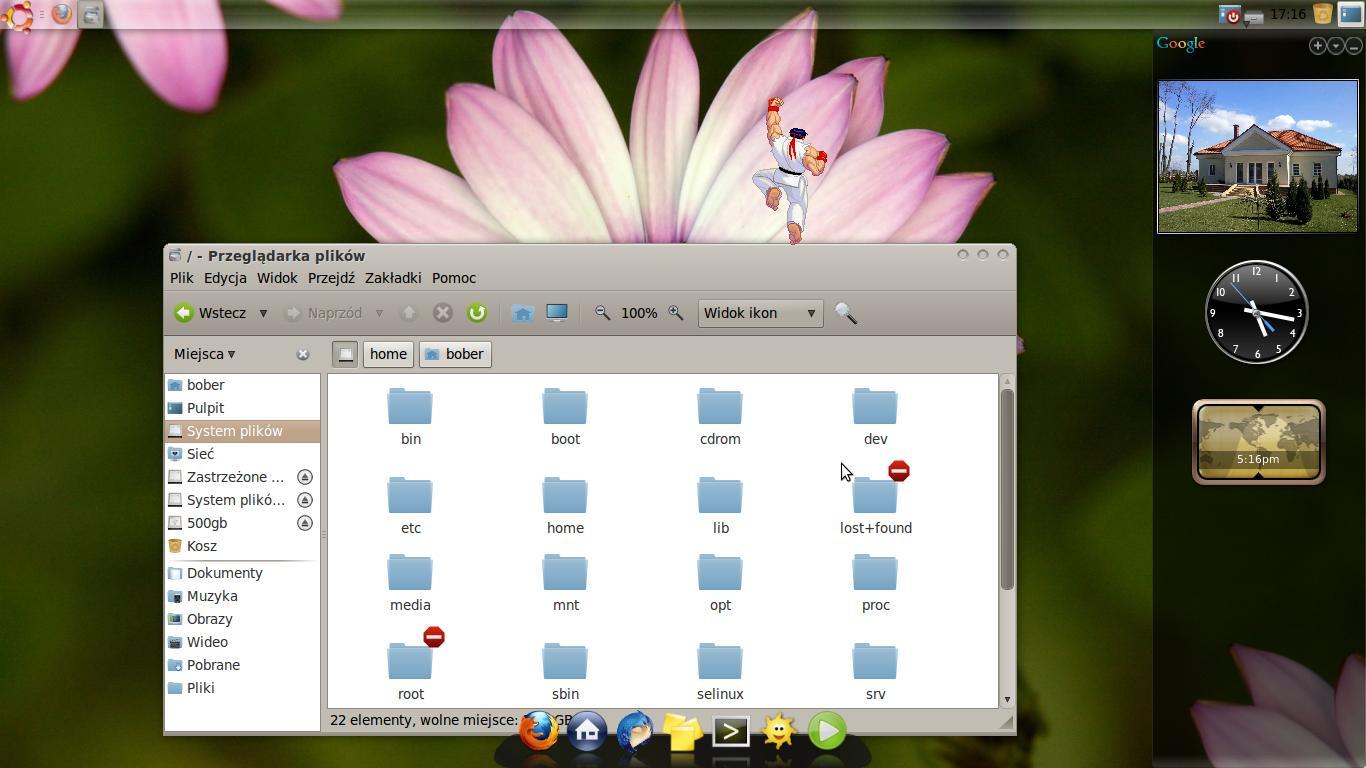The image size is (1366, 768).
Task: Open Kosz trash in sidebar
Action: (x=242, y=546)
